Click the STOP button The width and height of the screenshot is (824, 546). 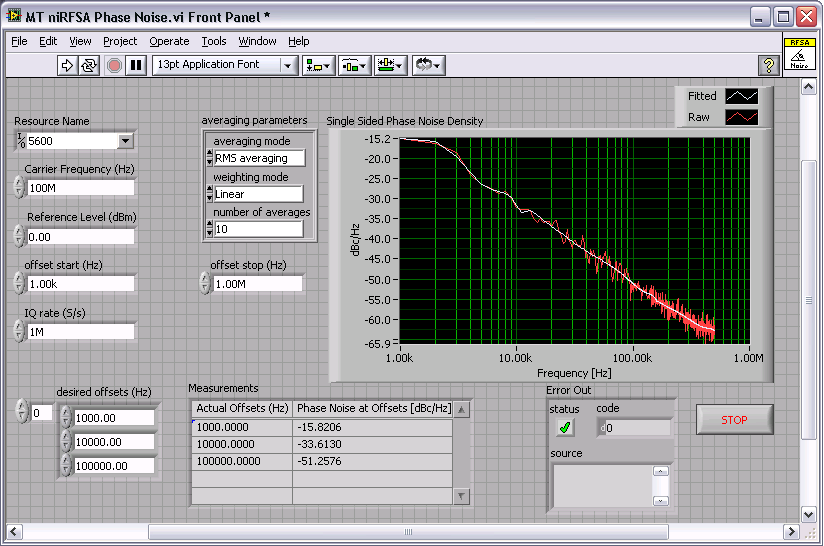(734, 419)
